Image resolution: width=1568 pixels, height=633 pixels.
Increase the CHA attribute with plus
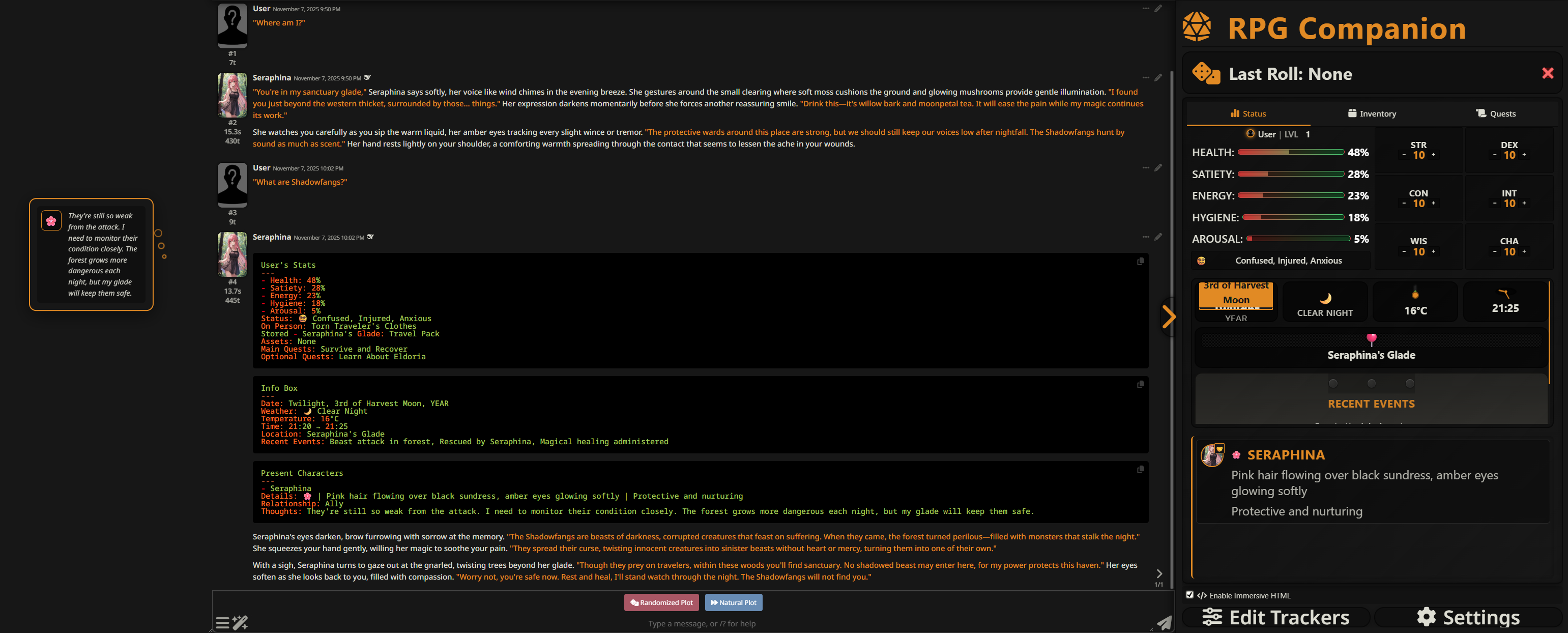click(1524, 251)
